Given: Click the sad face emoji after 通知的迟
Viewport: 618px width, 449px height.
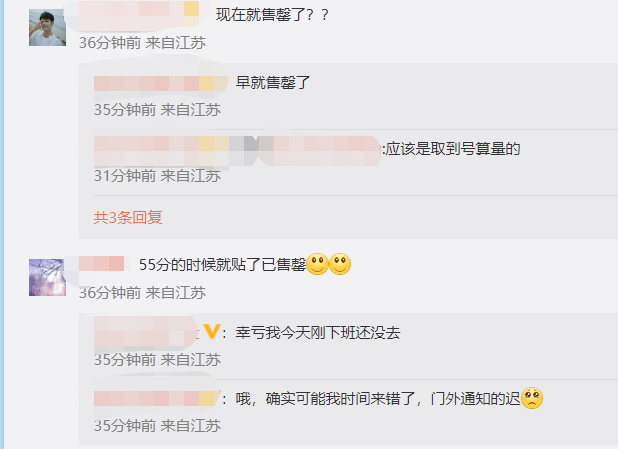Looking at the screenshot, I should (532, 398).
